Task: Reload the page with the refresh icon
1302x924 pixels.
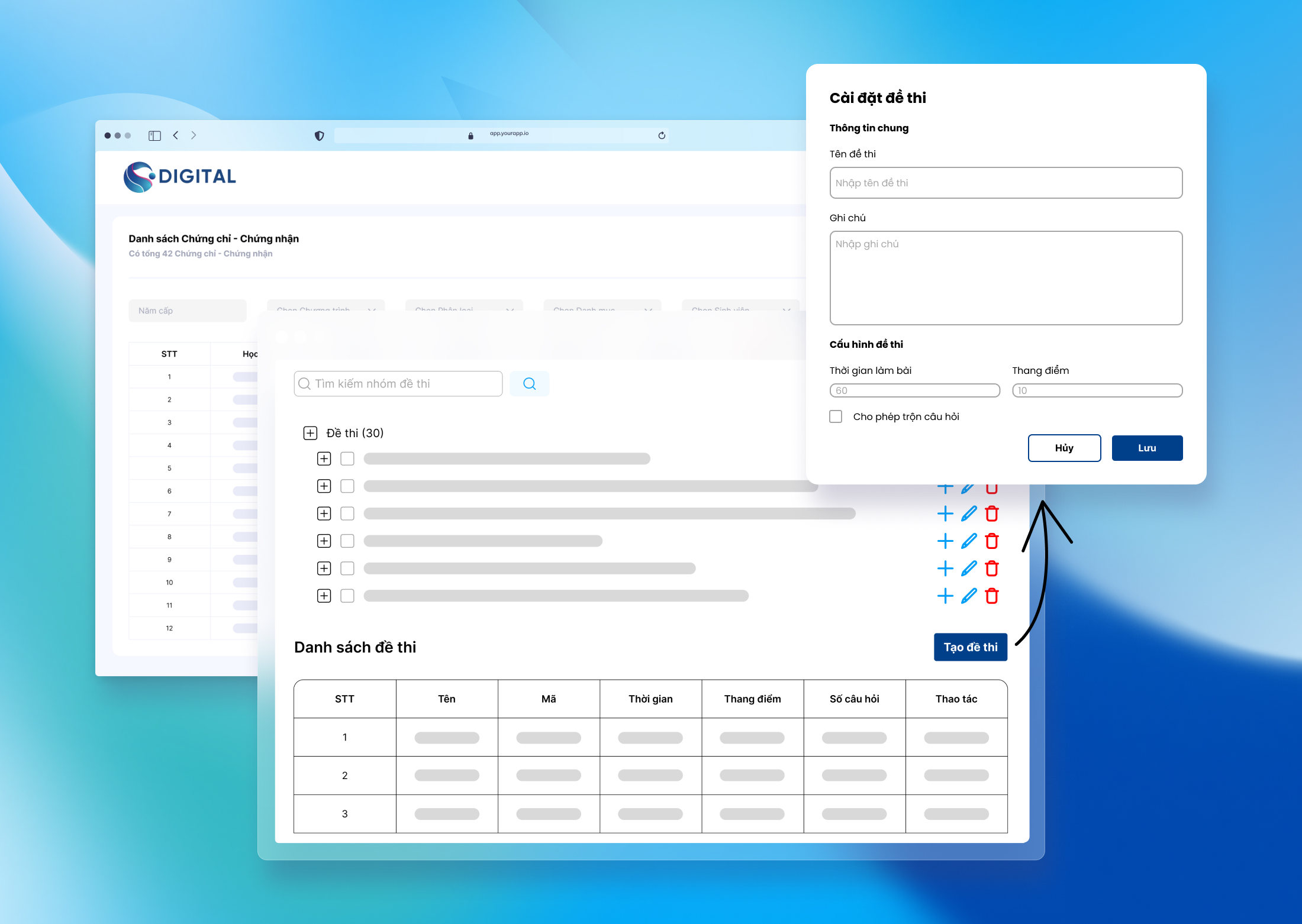Action: (662, 135)
